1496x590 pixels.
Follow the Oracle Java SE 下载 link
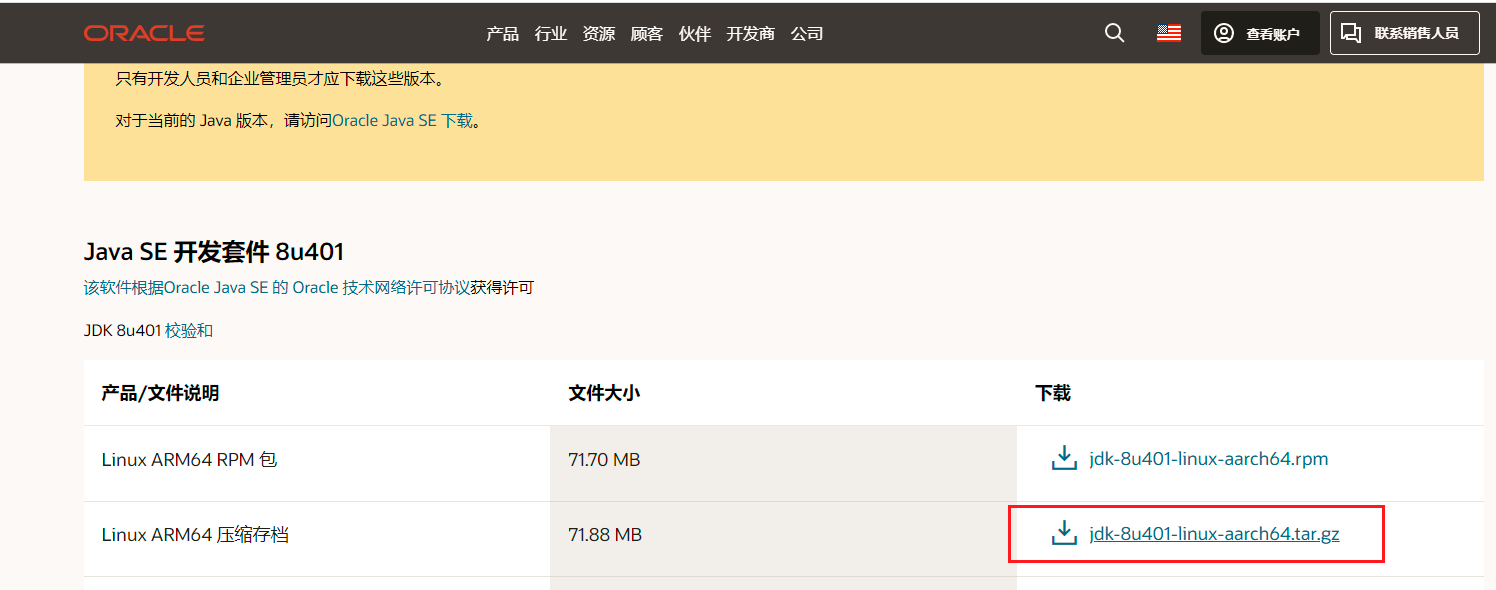402,121
